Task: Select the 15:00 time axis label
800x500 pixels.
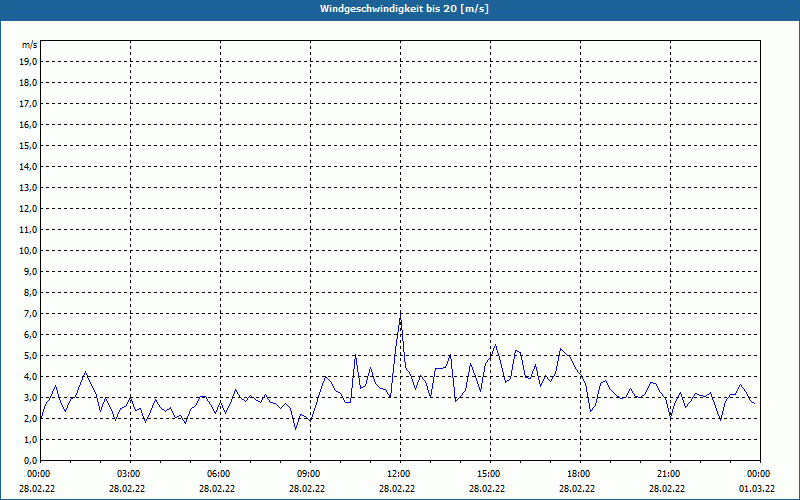Action: [489, 474]
